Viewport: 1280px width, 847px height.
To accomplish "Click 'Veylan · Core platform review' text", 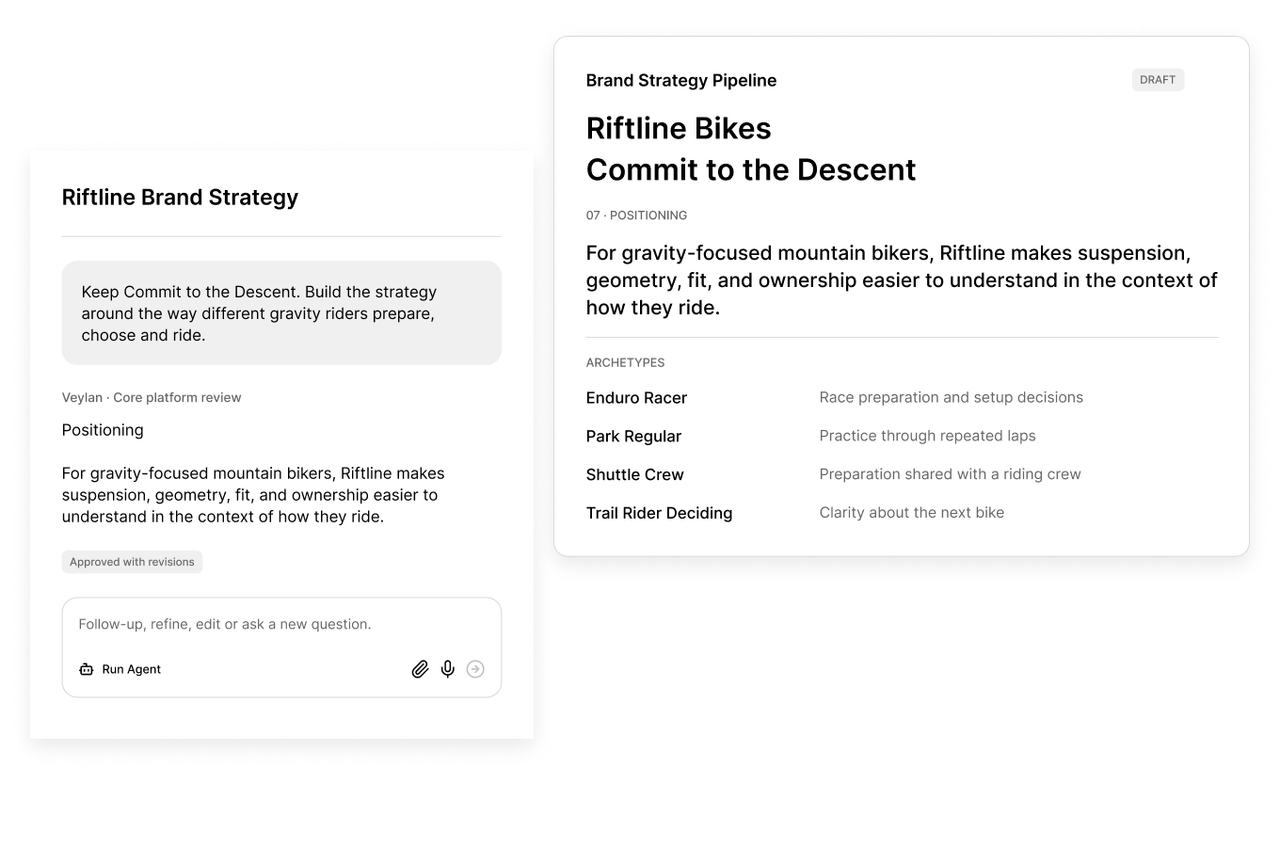I will pos(151,397).
